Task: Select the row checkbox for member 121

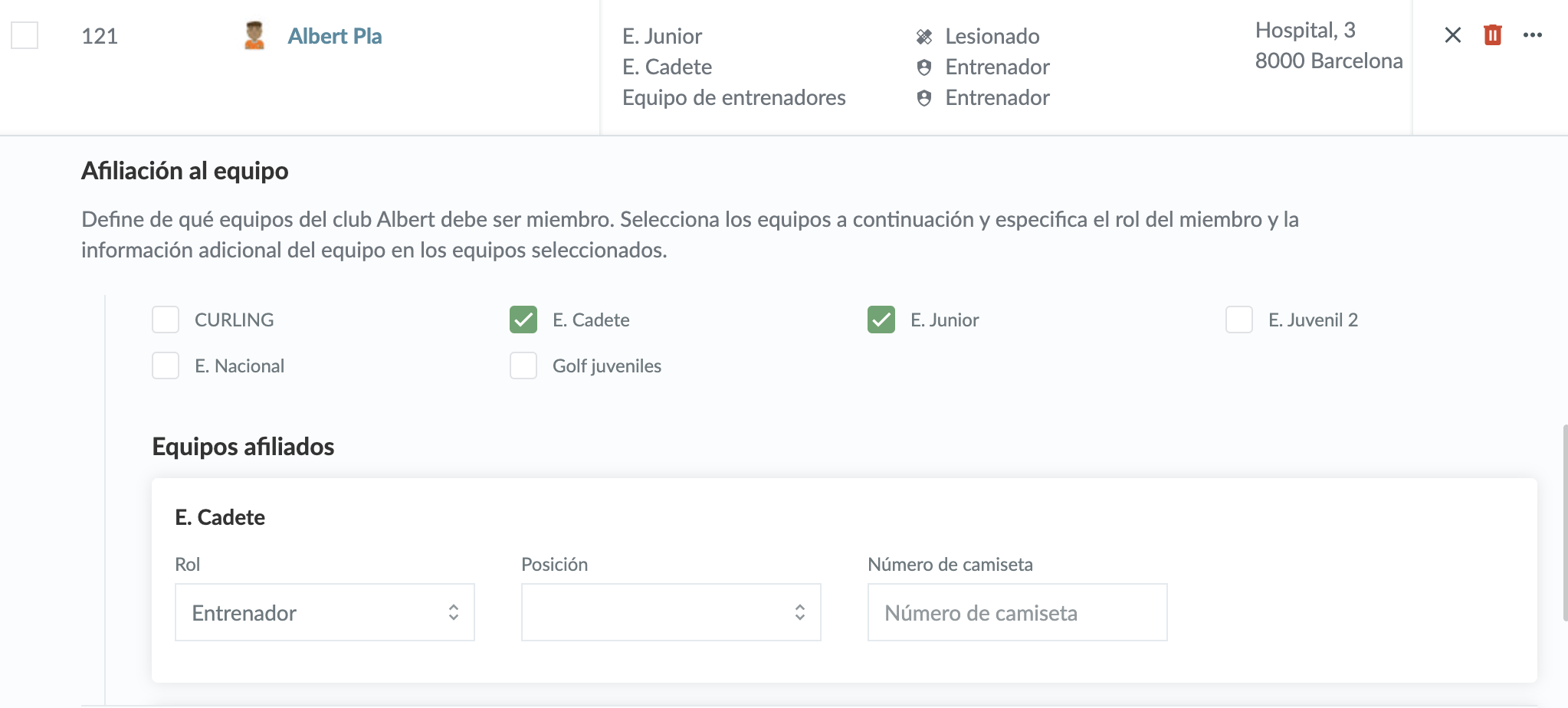Action: [25, 35]
